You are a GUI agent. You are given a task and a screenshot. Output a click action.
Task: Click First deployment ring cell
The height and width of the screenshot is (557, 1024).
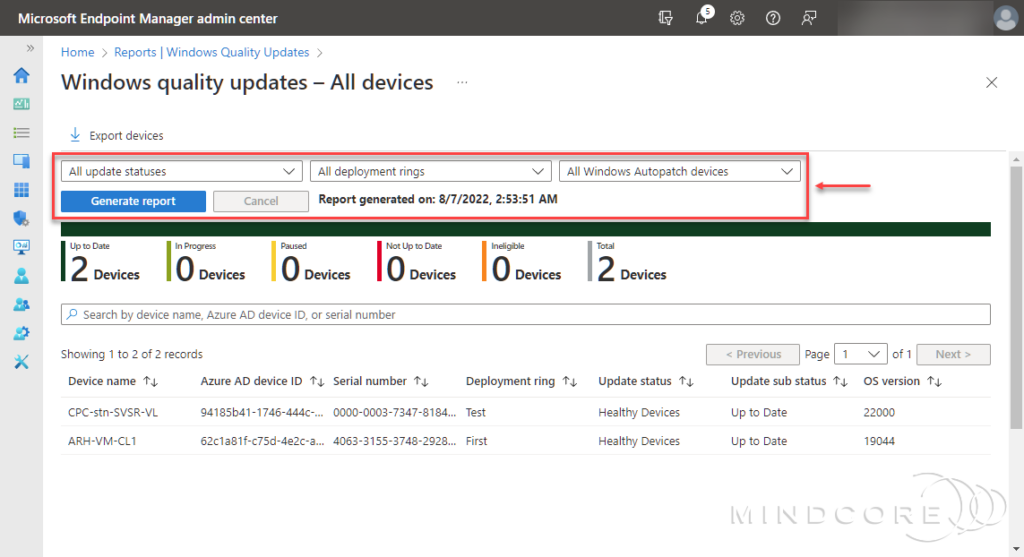[476, 441]
